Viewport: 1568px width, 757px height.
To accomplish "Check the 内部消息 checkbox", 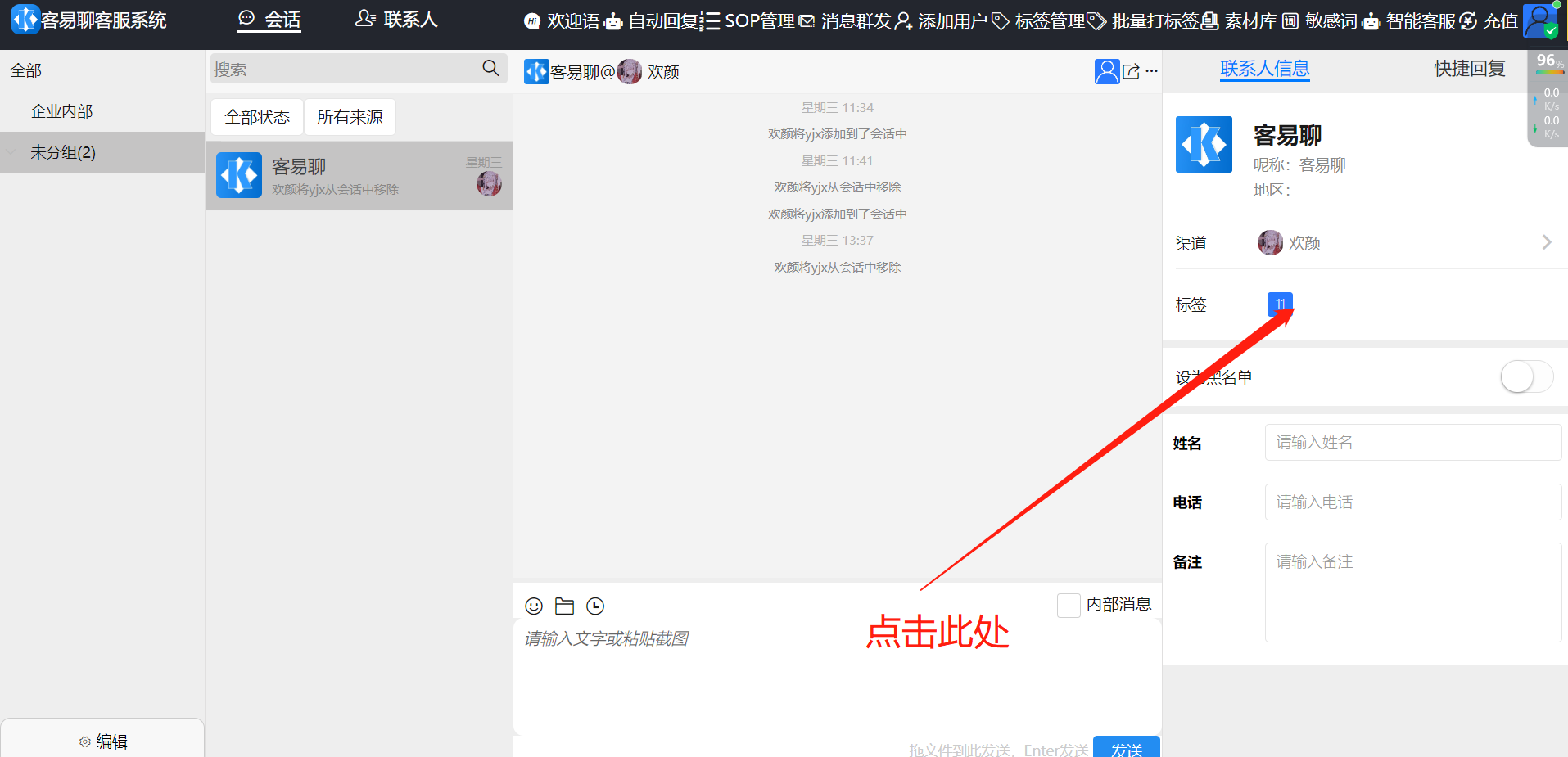I will point(1069,605).
